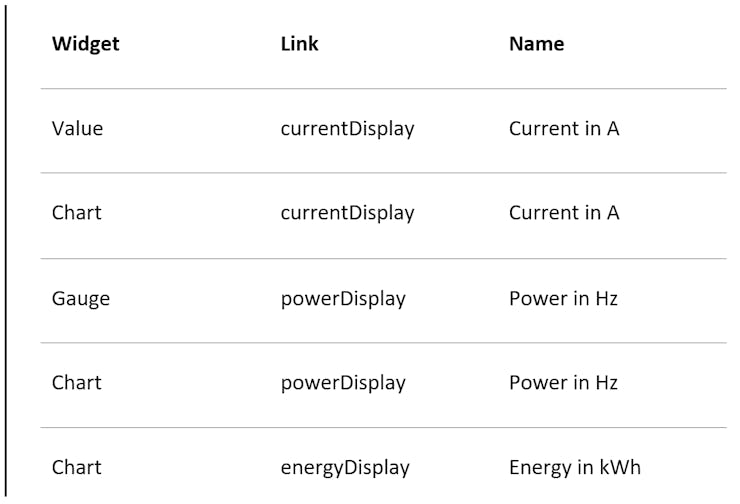
Task: Click the Link column header
Action: 300,44
